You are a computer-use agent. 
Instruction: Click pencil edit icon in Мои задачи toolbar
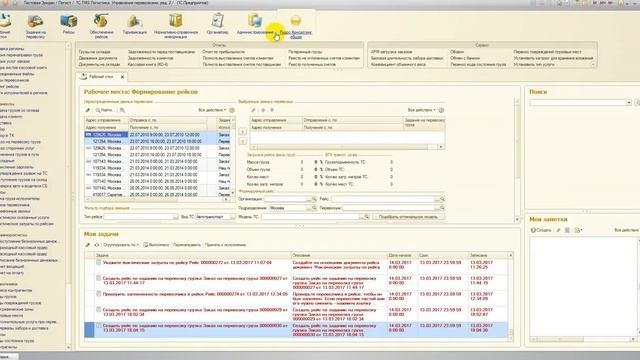[x=87, y=245]
